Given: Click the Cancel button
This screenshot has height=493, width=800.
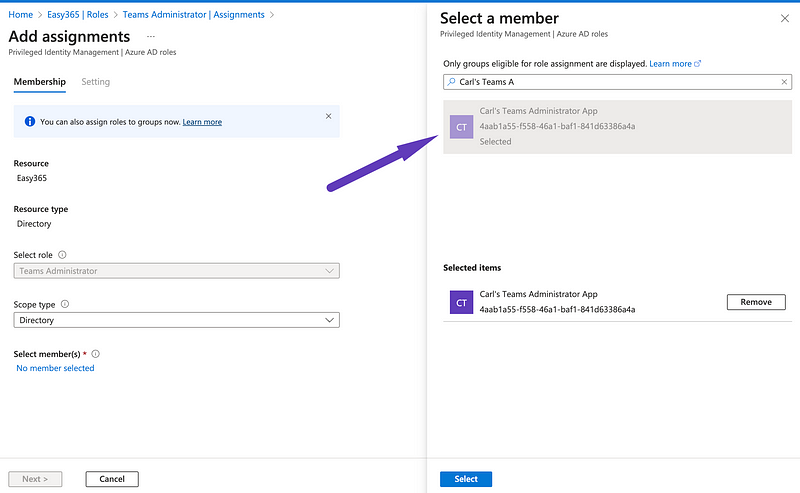Looking at the screenshot, I should 112,479.
